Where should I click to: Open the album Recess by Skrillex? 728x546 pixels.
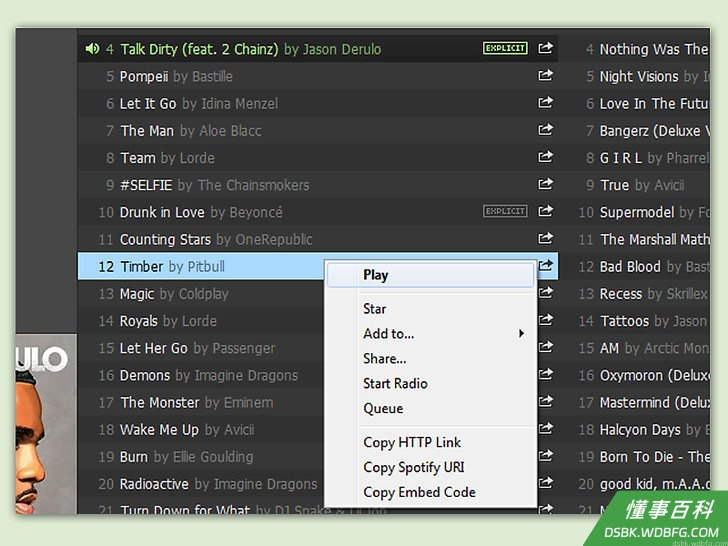621,294
